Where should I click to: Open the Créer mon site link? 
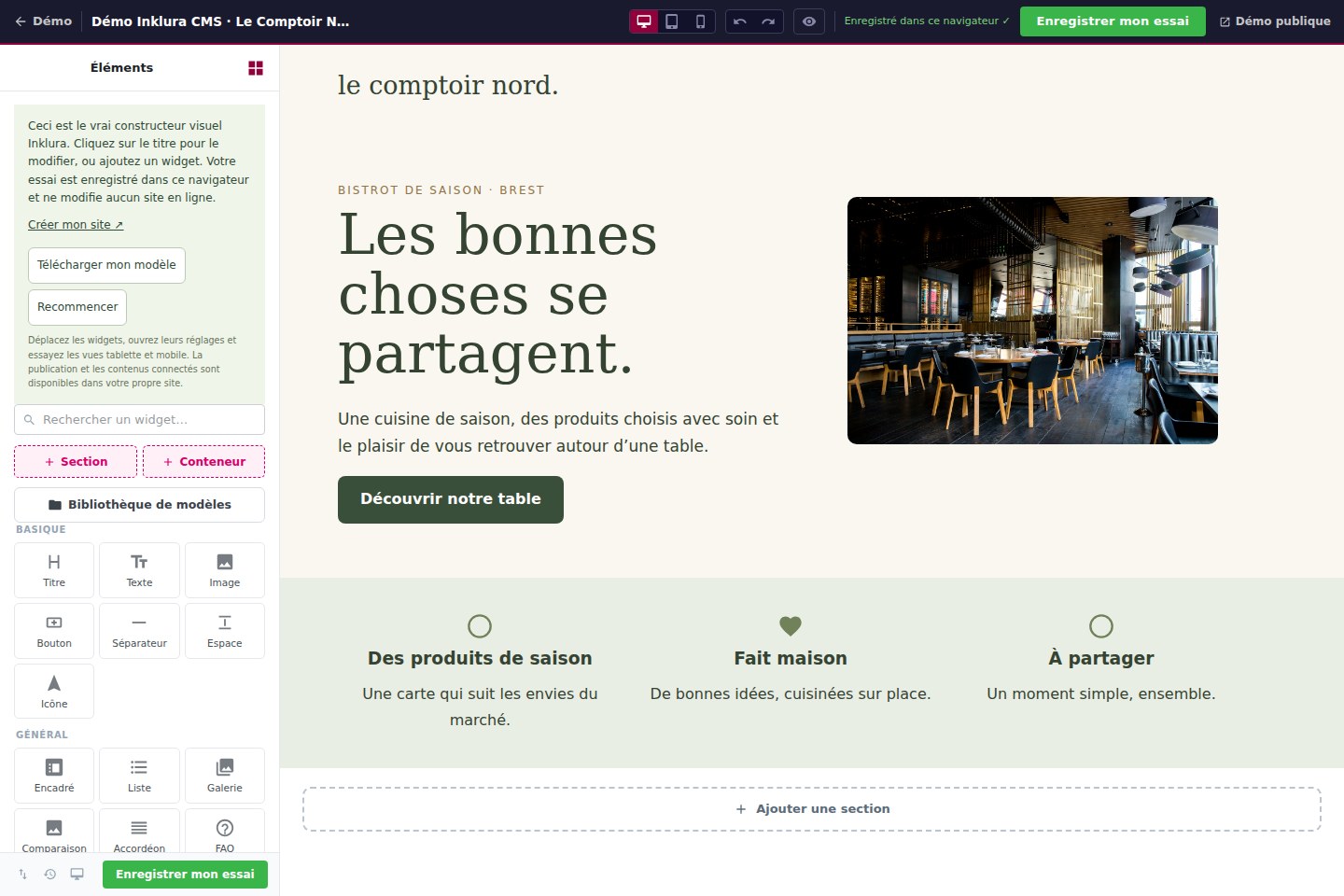pos(76,224)
